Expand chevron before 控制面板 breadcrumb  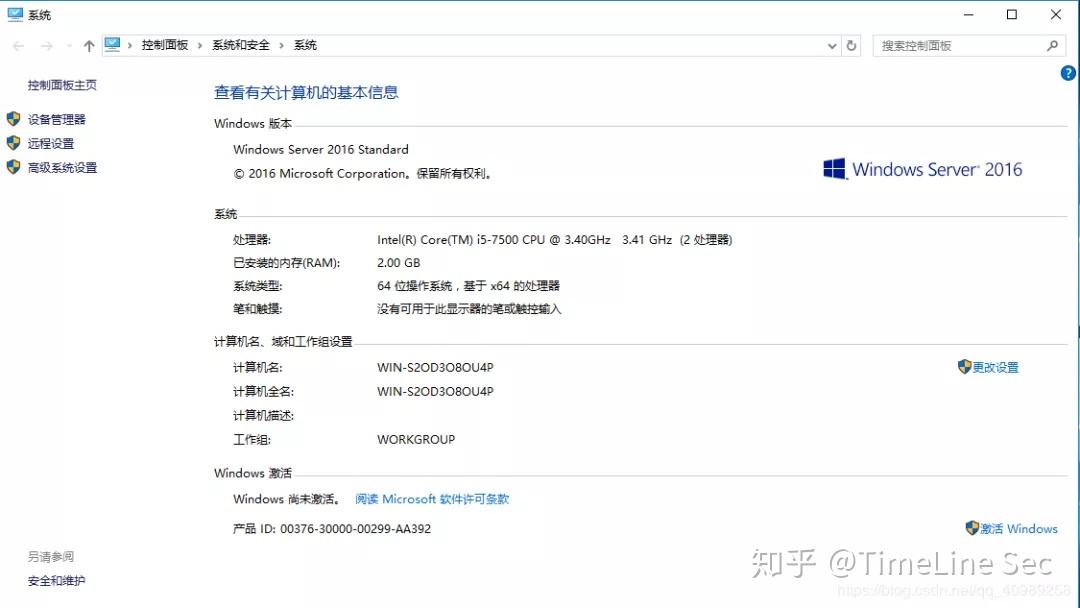tap(129, 45)
